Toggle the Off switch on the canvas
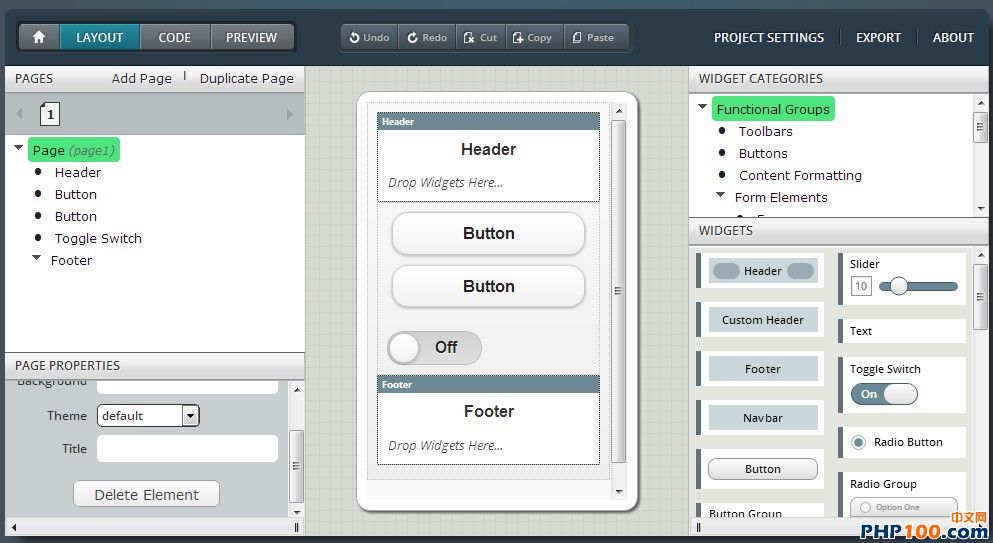The width and height of the screenshot is (993, 543). coord(434,347)
